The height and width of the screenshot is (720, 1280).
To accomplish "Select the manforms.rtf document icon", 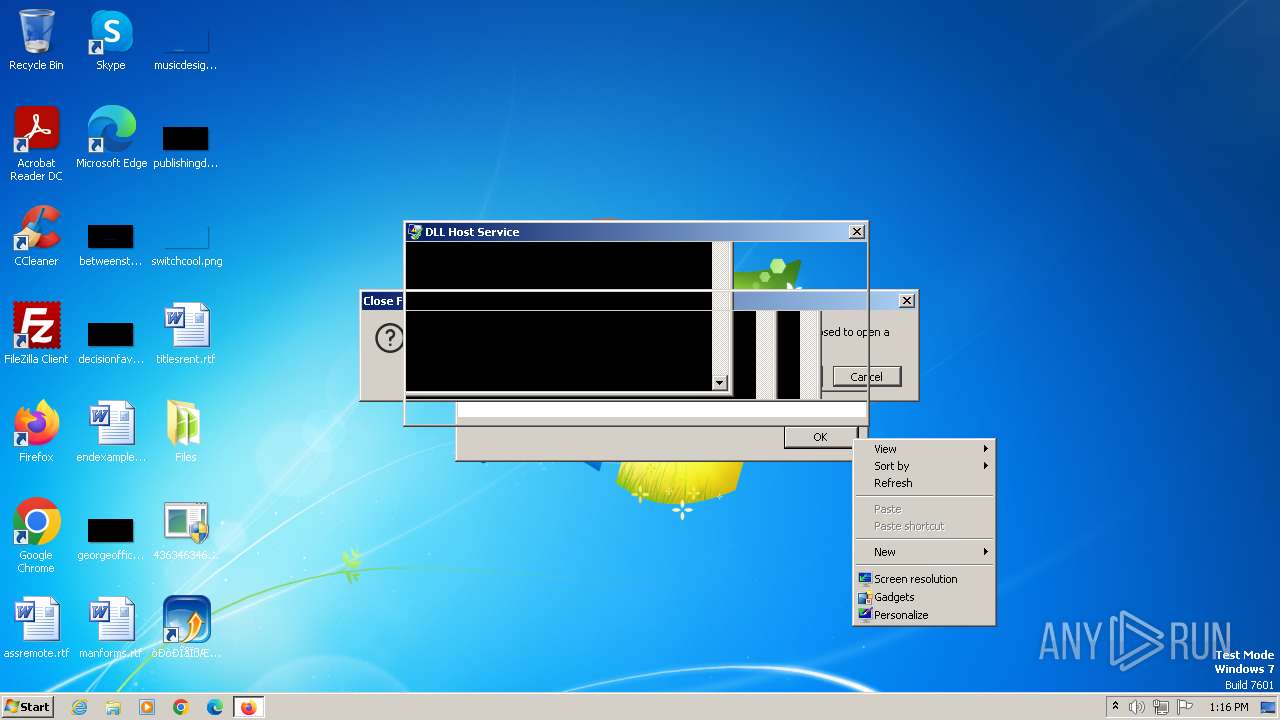I will click(x=110, y=628).
